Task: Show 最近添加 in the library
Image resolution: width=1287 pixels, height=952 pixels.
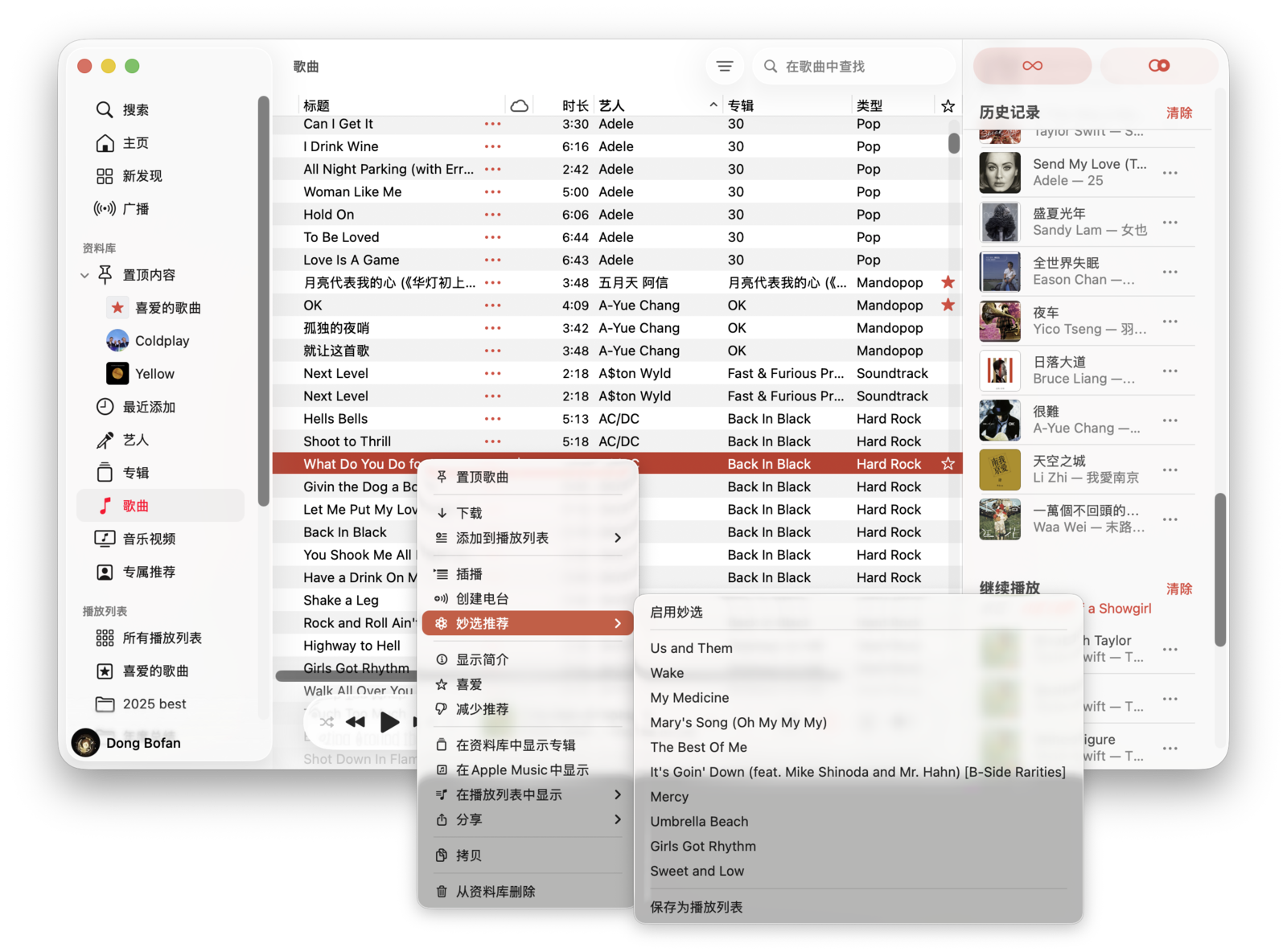Action: click(x=161, y=406)
